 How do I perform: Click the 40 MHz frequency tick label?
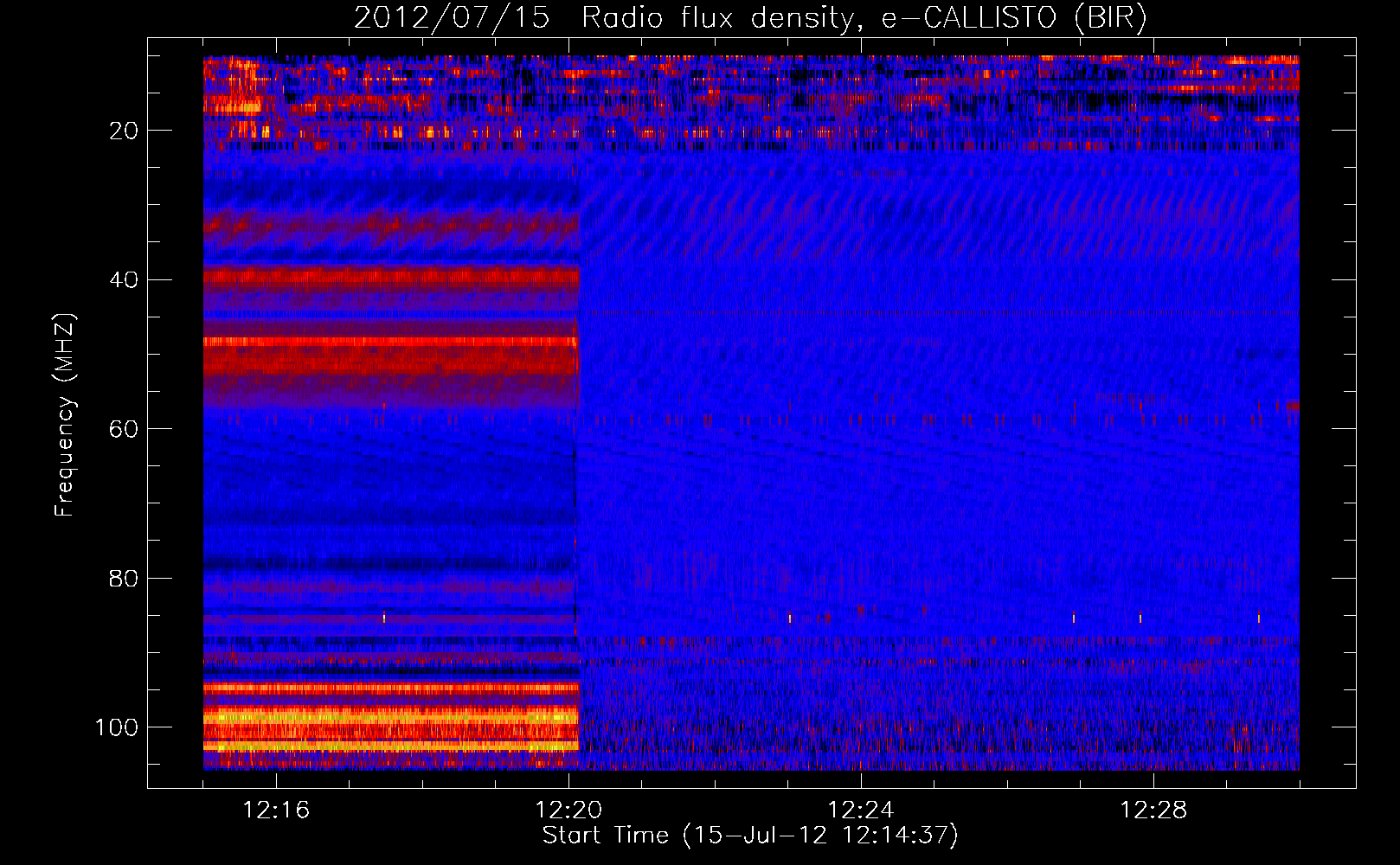(x=125, y=280)
